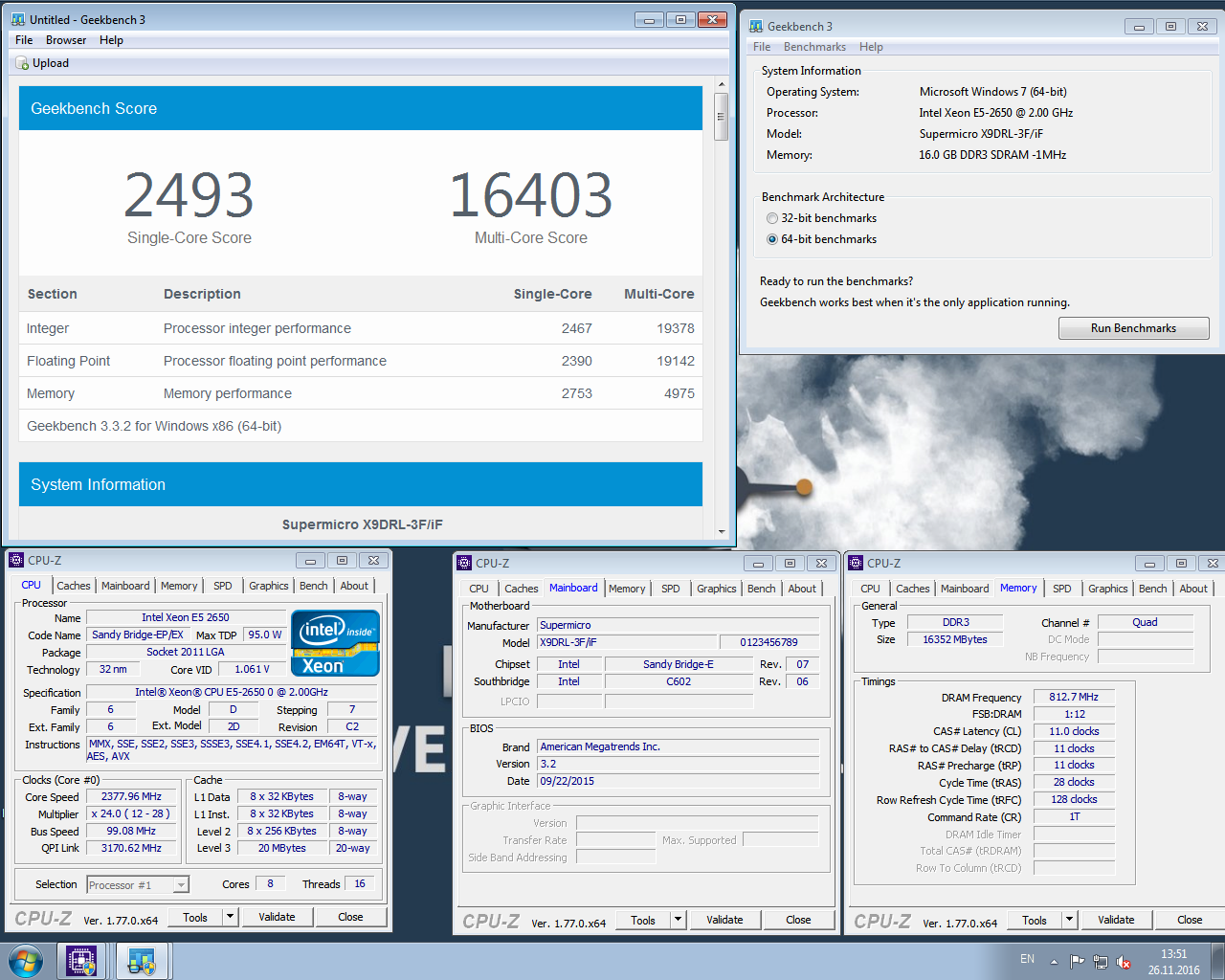Screen dimensions: 1225x980
Task: Click the network tray icon
Action: (1101, 962)
